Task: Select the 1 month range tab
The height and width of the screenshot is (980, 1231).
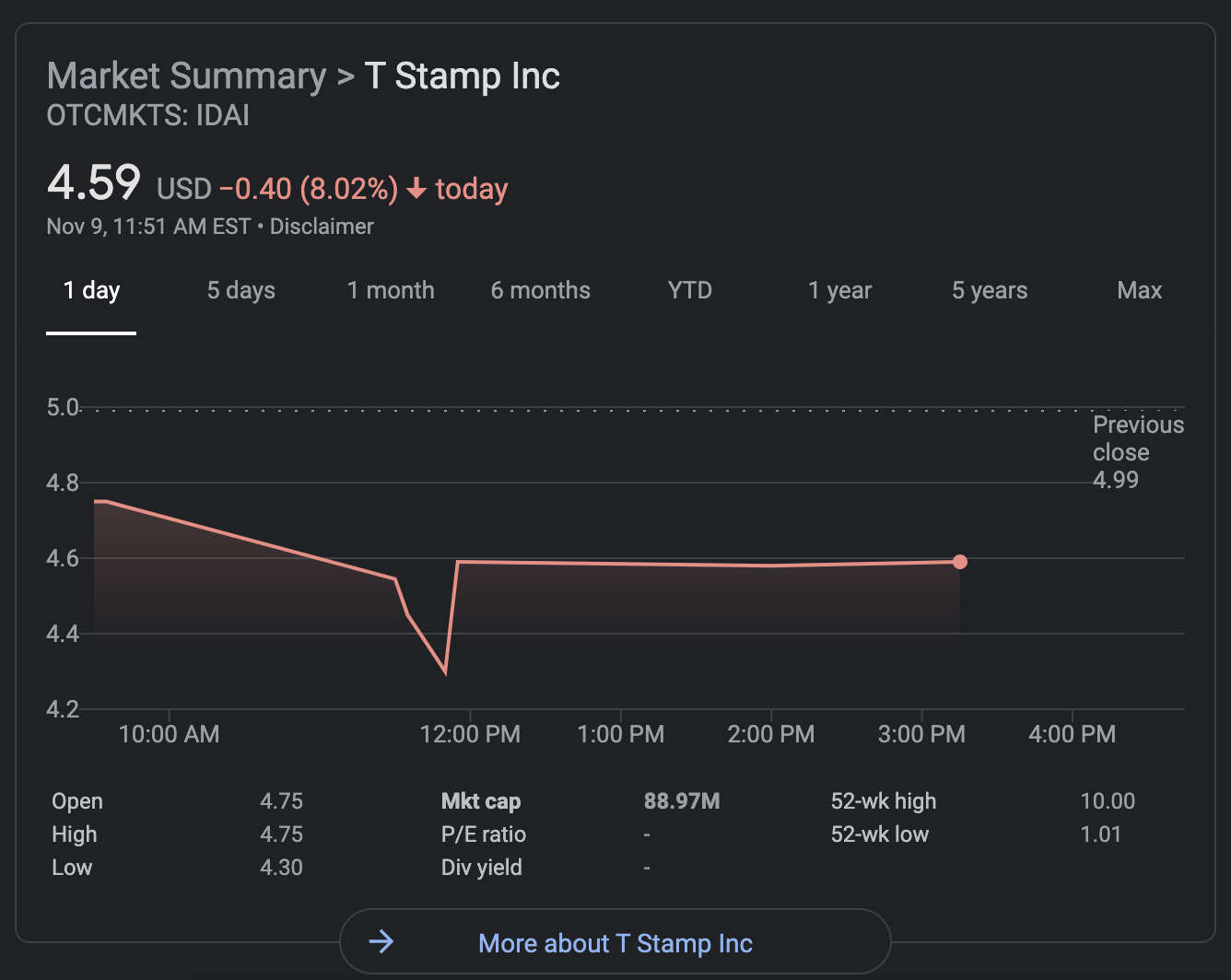Action: (391, 290)
